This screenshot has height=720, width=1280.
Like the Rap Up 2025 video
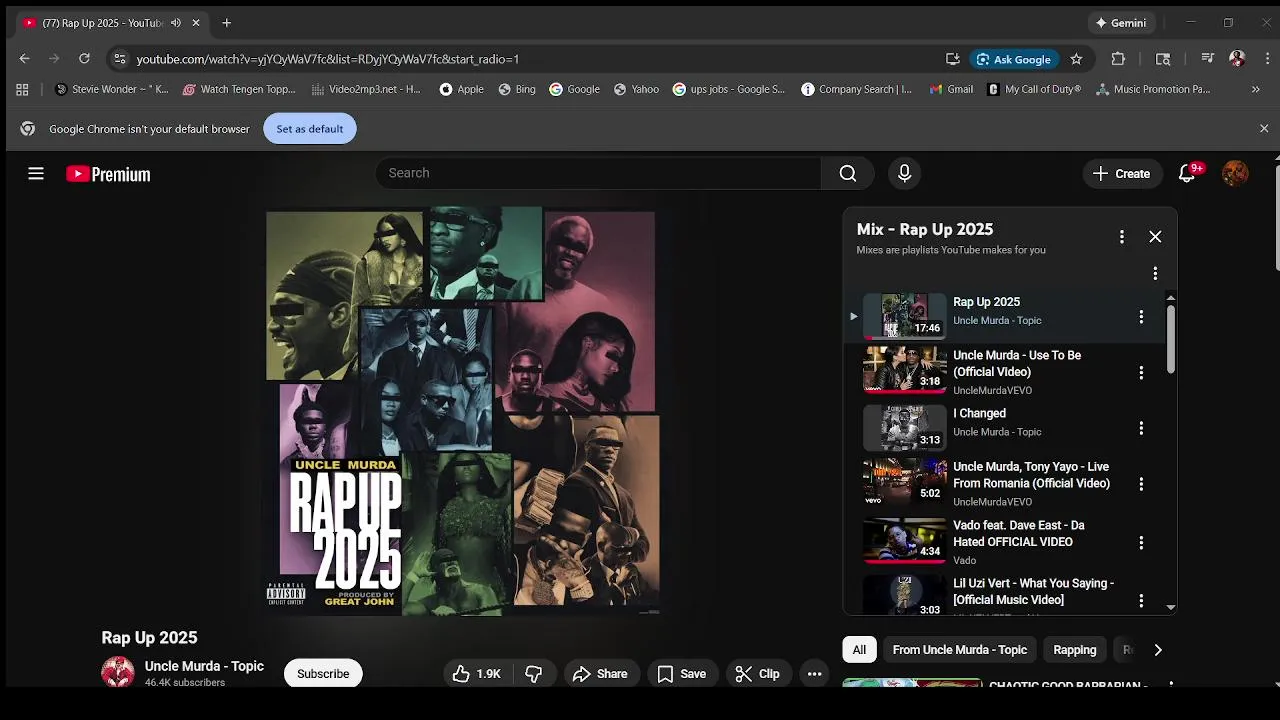(476, 674)
